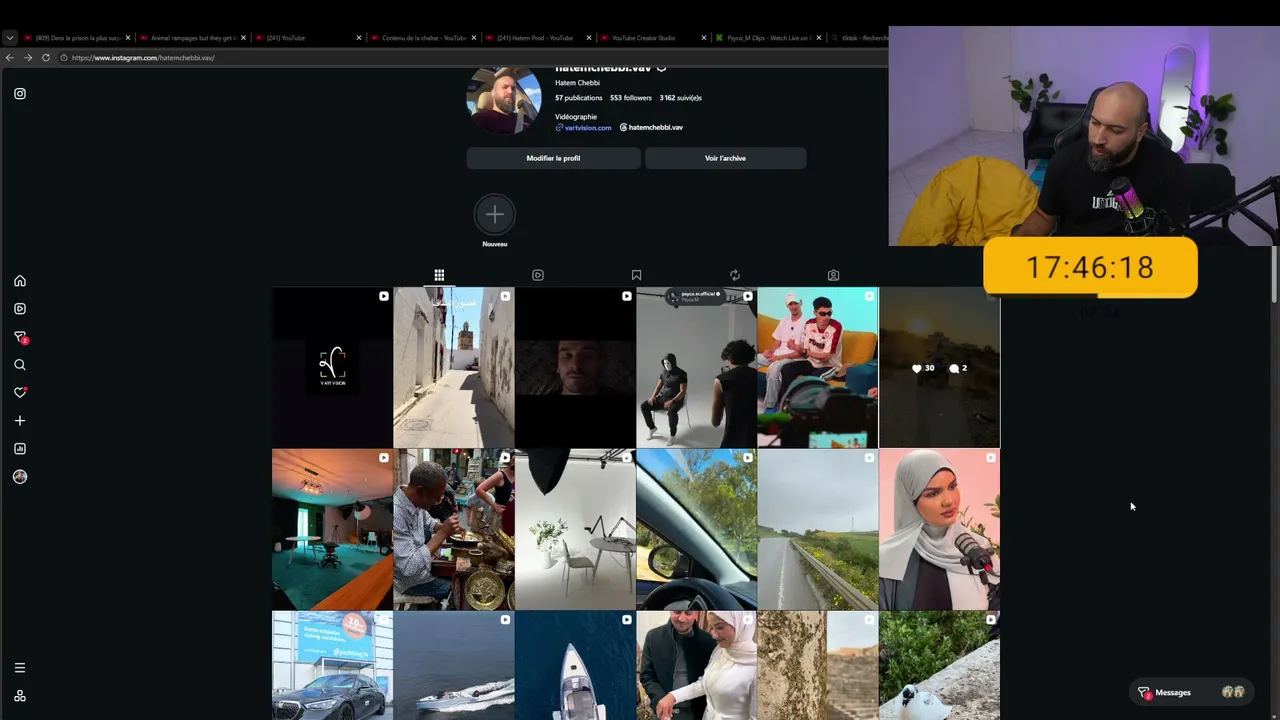The image size is (1280, 720).
Task: Click the address bar URL field
Action: click(470, 58)
